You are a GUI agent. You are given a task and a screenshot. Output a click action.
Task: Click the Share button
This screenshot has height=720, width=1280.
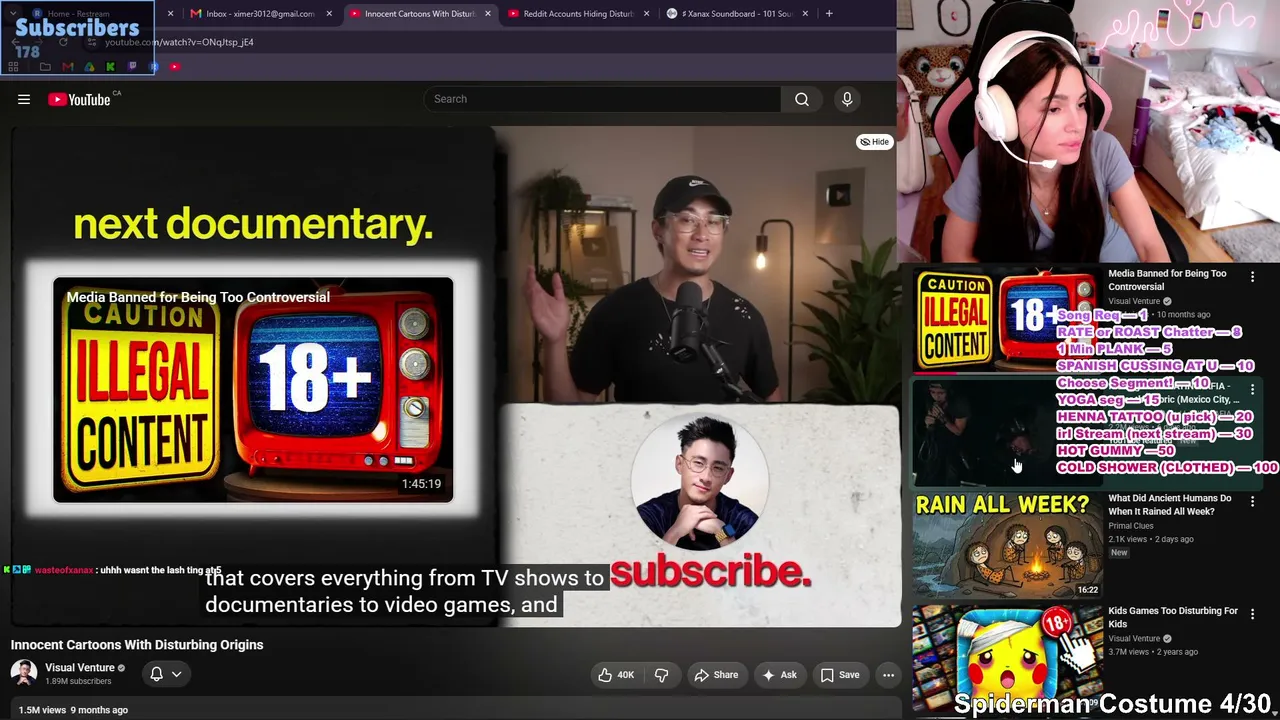[x=716, y=675]
